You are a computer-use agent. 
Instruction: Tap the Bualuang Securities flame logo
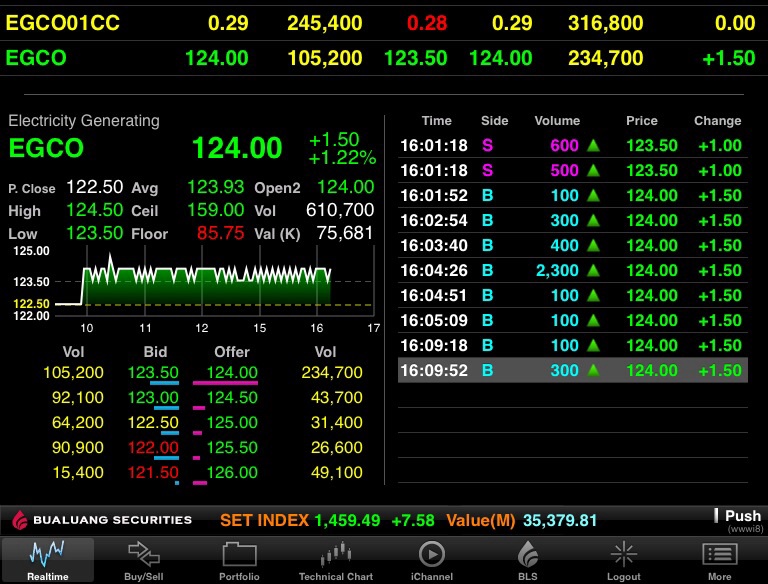[x=20, y=520]
